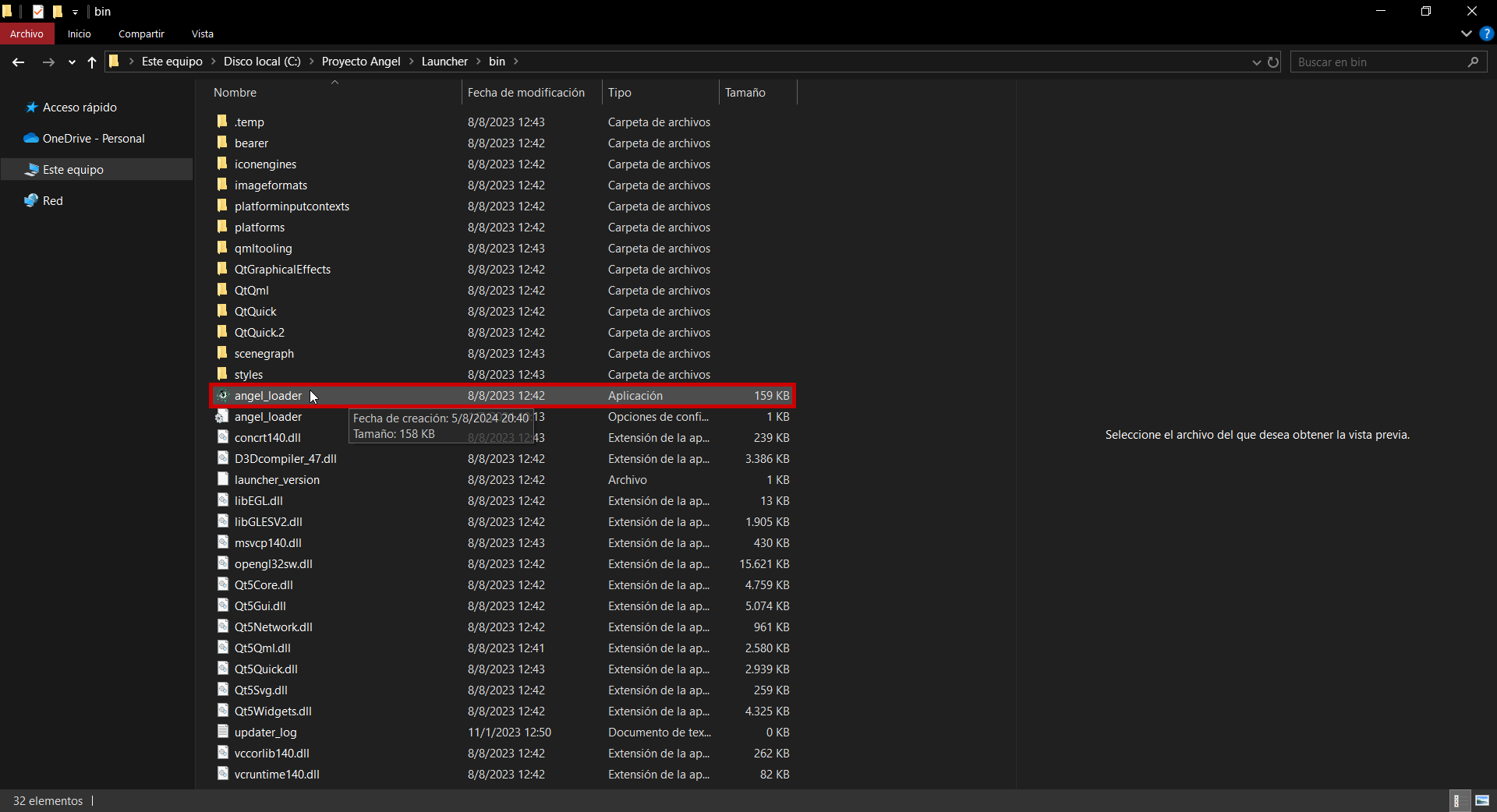Click the search magnifier icon
Screen dimensions: 1497x812
[x=1473, y=62]
